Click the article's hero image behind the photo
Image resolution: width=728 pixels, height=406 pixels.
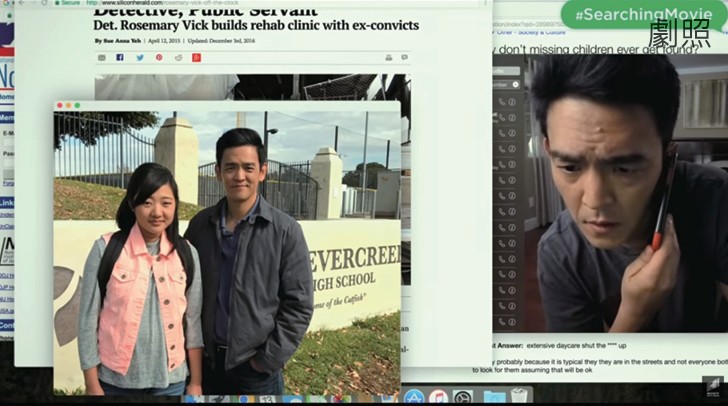pos(253,87)
